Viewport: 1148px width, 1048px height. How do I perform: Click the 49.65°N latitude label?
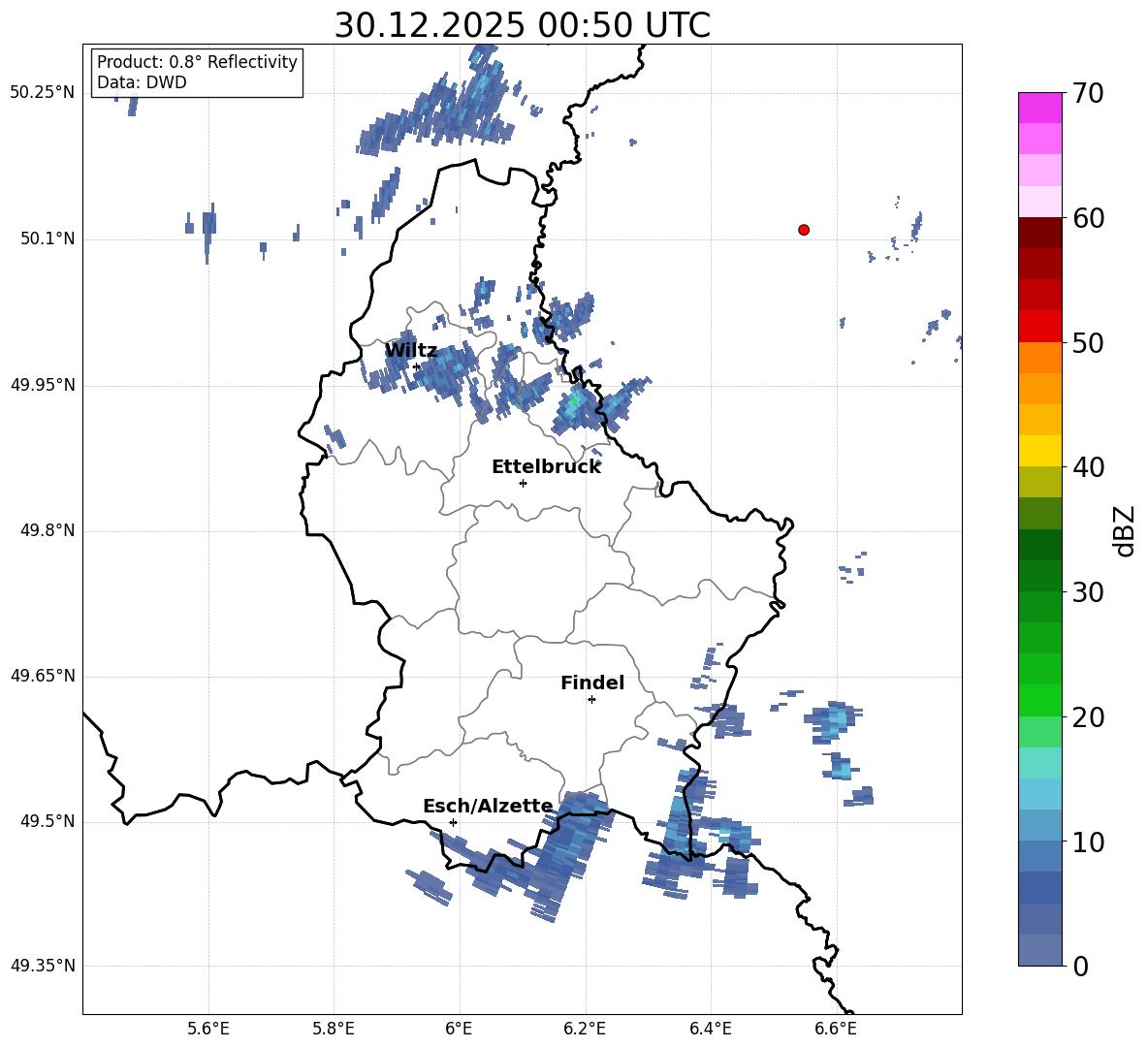(x=43, y=676)
